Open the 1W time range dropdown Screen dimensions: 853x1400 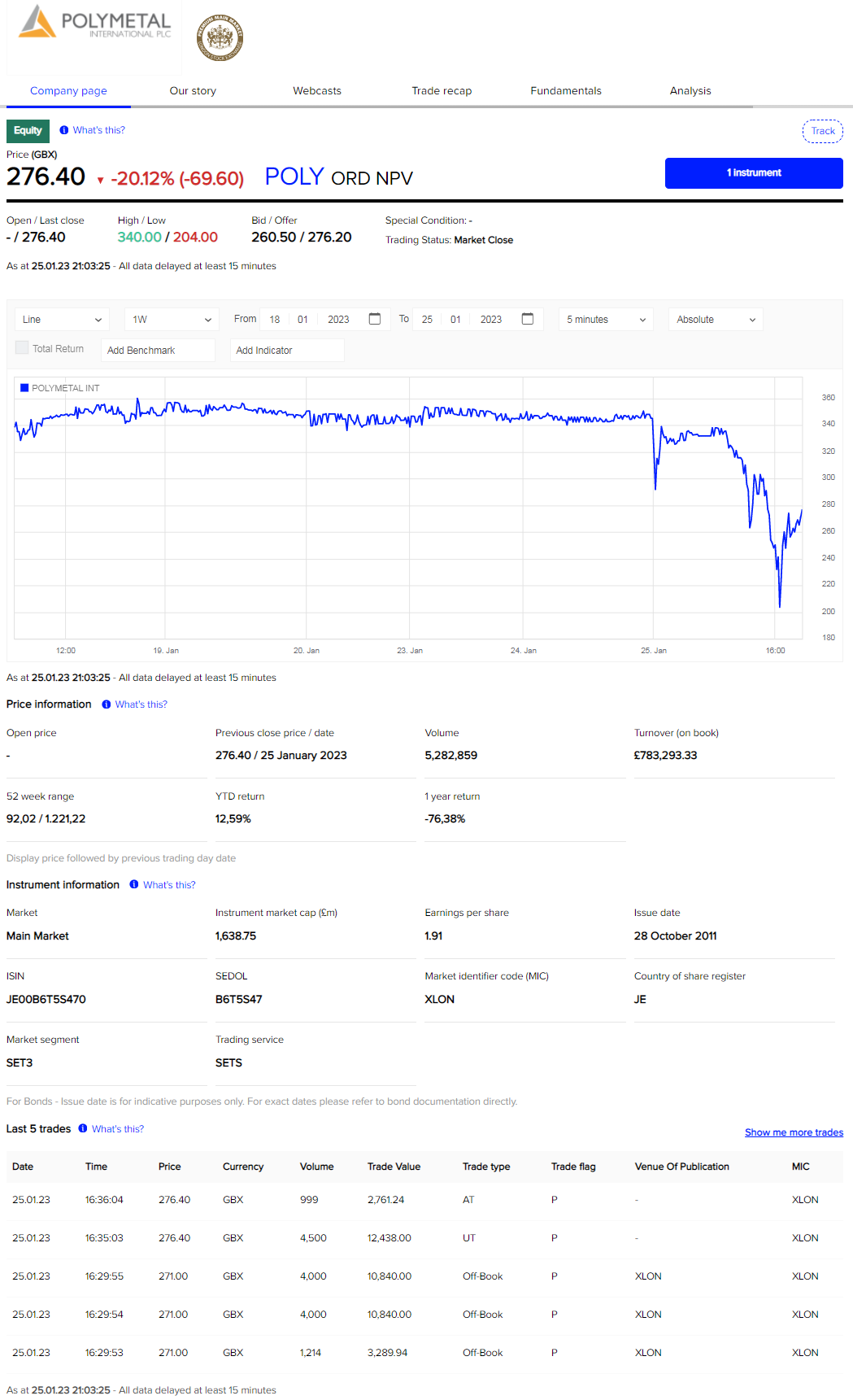click(x=172, y=320)
